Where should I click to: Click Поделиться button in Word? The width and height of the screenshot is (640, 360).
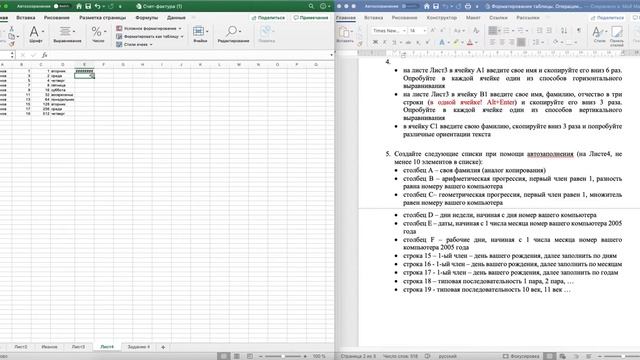pos(607,18)
